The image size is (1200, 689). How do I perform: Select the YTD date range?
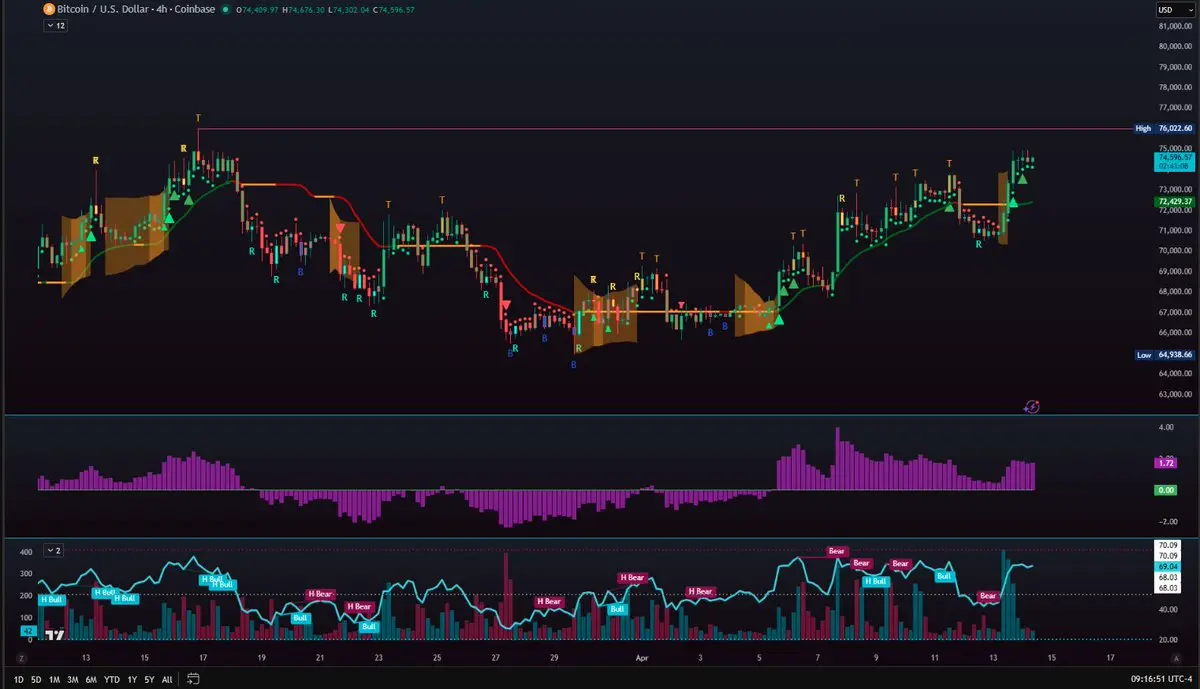point(112,679)
